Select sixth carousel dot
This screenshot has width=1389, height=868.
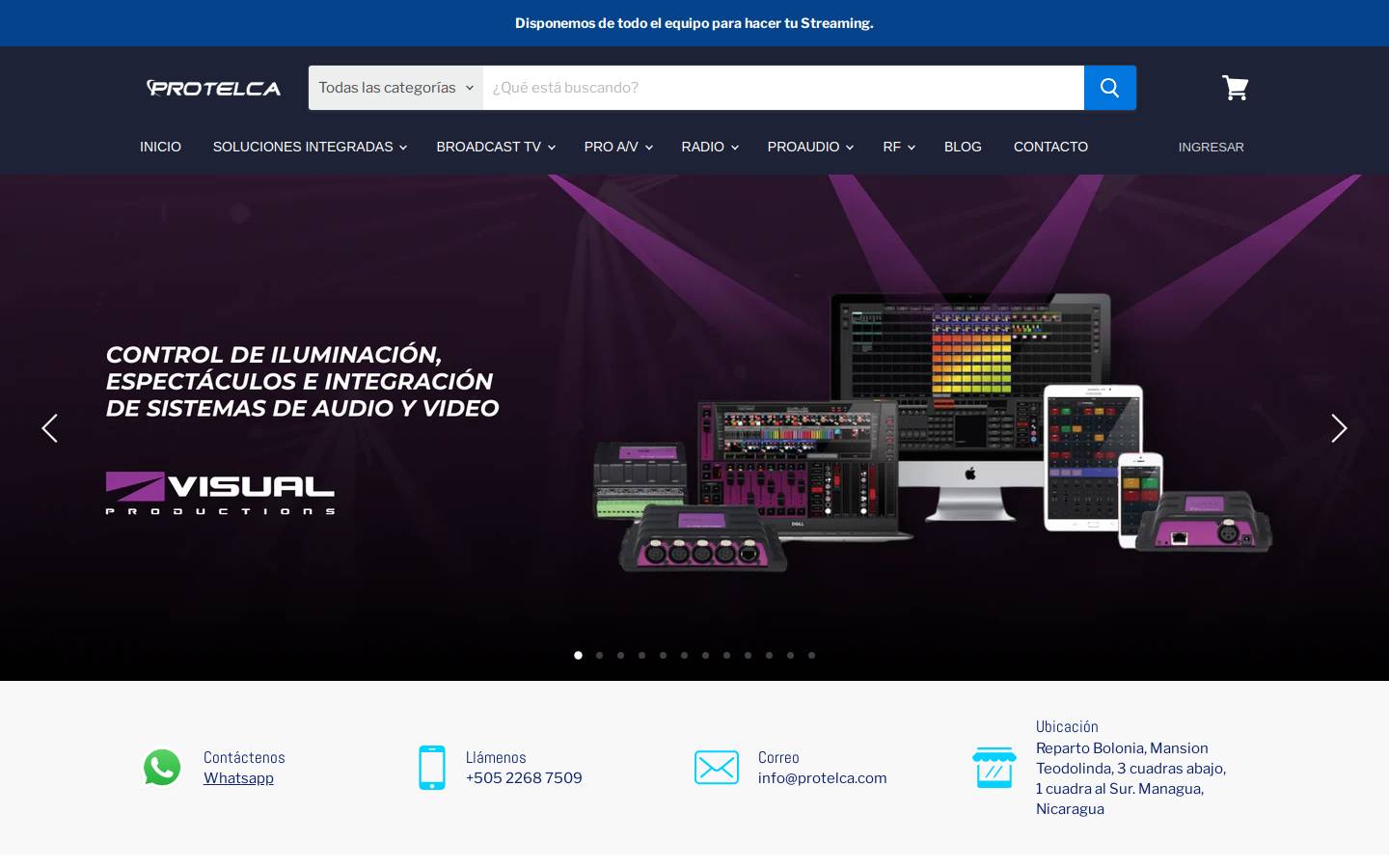684,655
